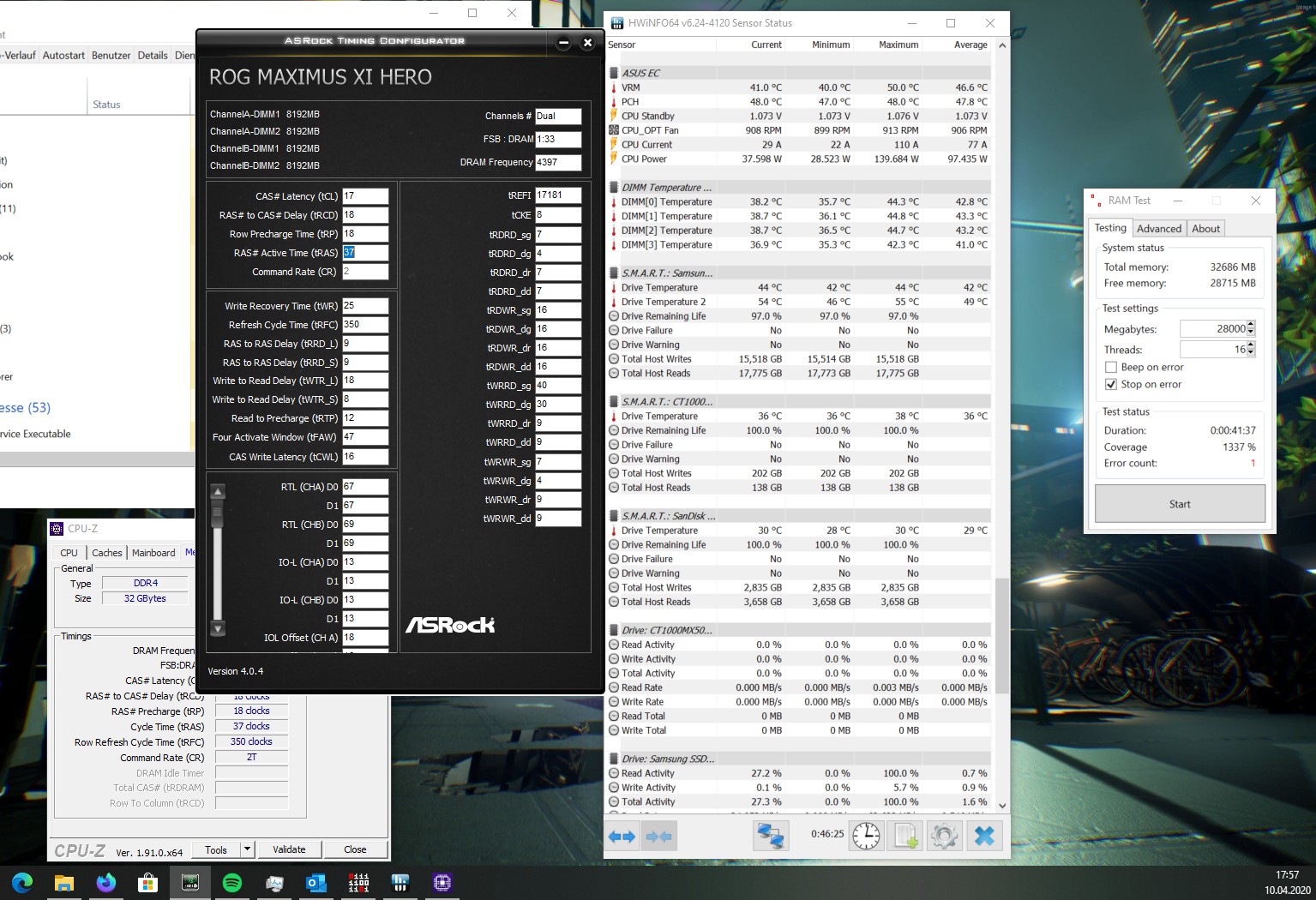Screen dimensions: 1316x900
Task: Toggle Beep on error checkbox
Action: click(x=1111, y=367)
